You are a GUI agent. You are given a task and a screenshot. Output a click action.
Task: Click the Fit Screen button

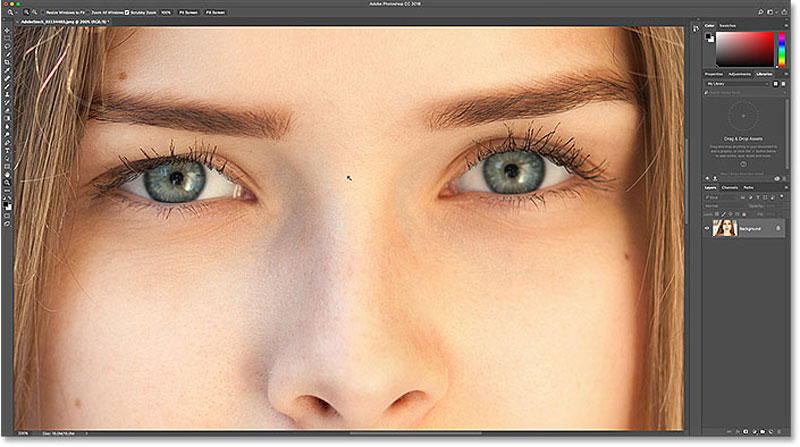click(x=190, y=11)
